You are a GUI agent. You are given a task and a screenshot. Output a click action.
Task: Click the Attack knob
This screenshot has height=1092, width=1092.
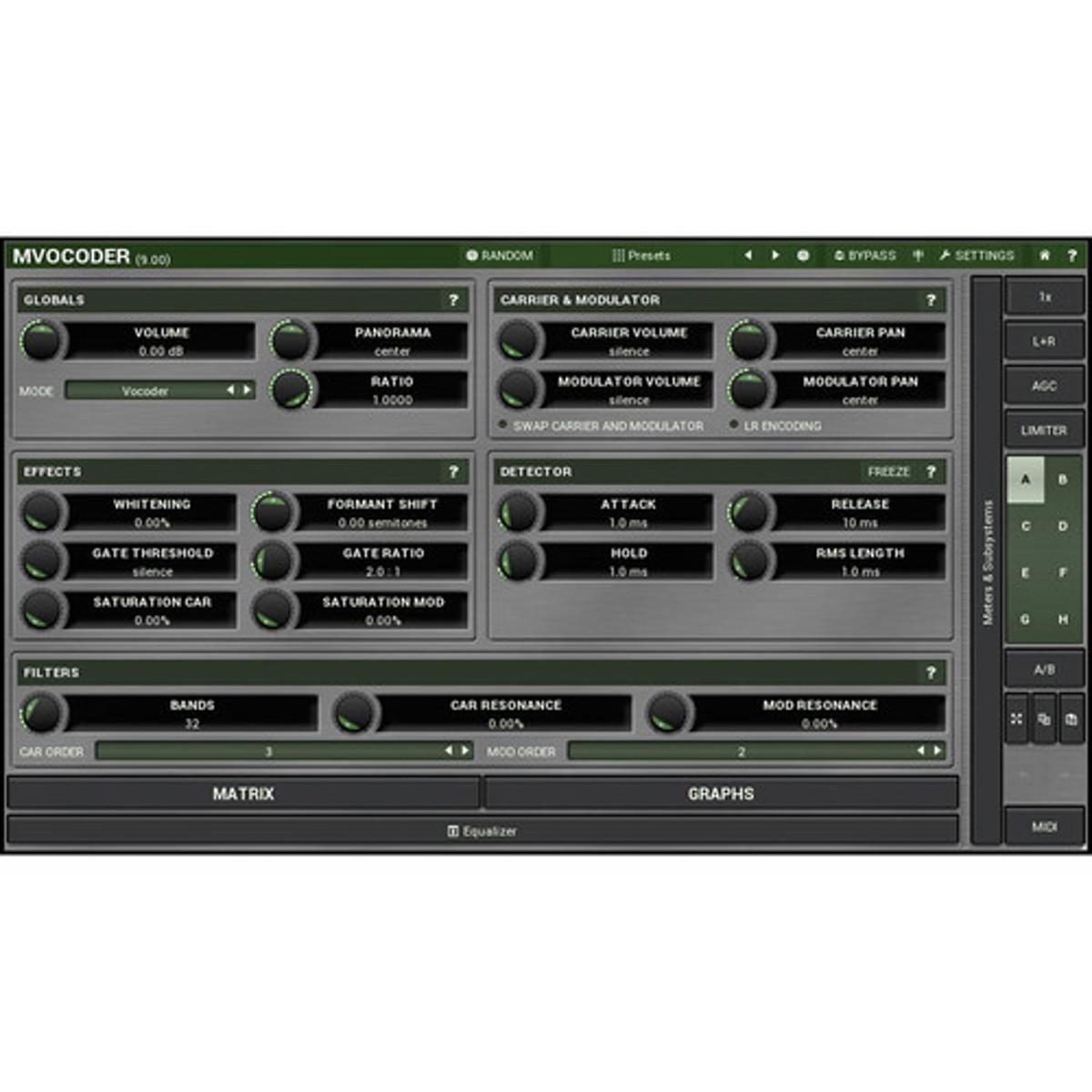click(x=519, y=512)
